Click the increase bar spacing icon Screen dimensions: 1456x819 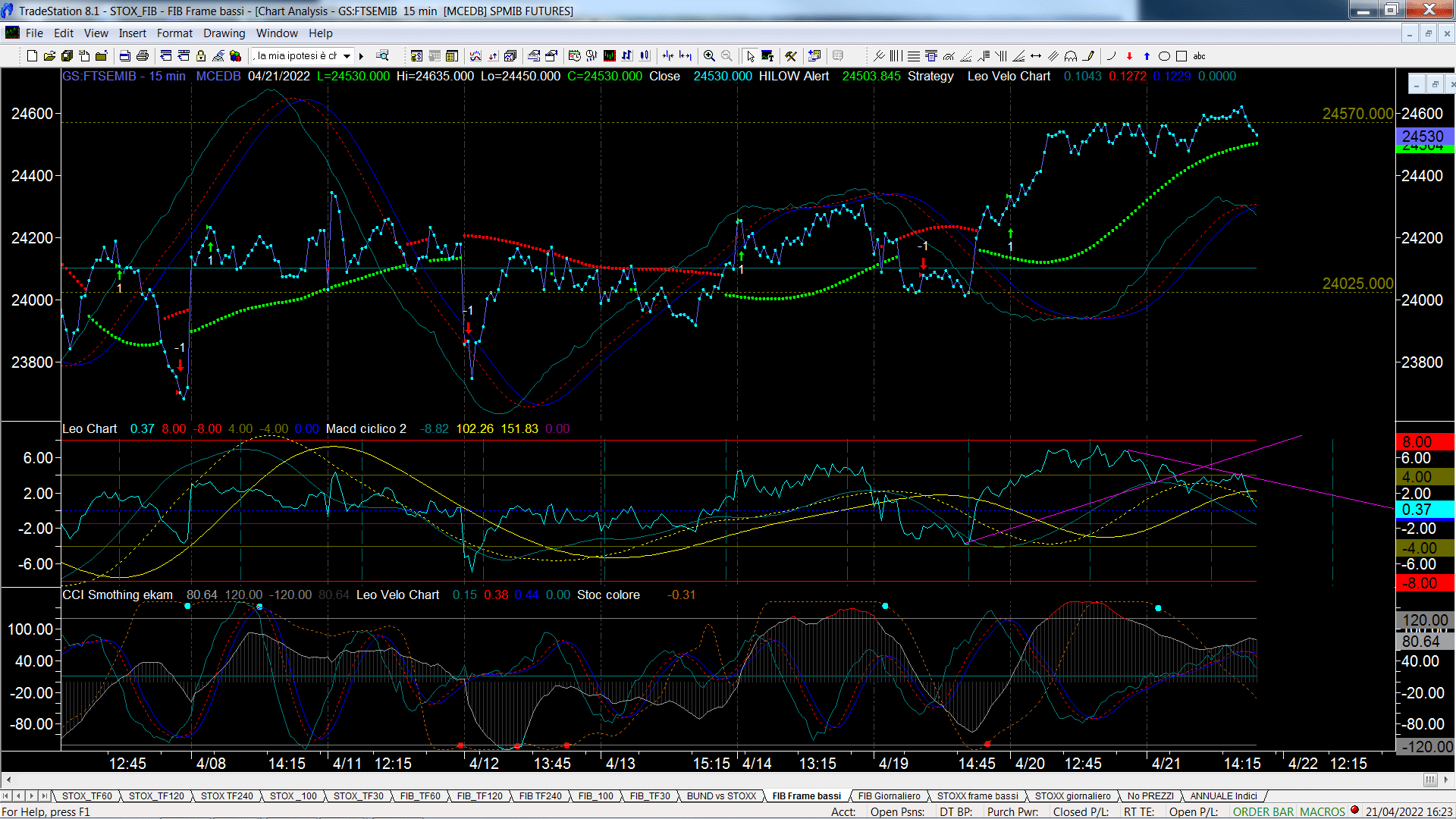point(686,56)
